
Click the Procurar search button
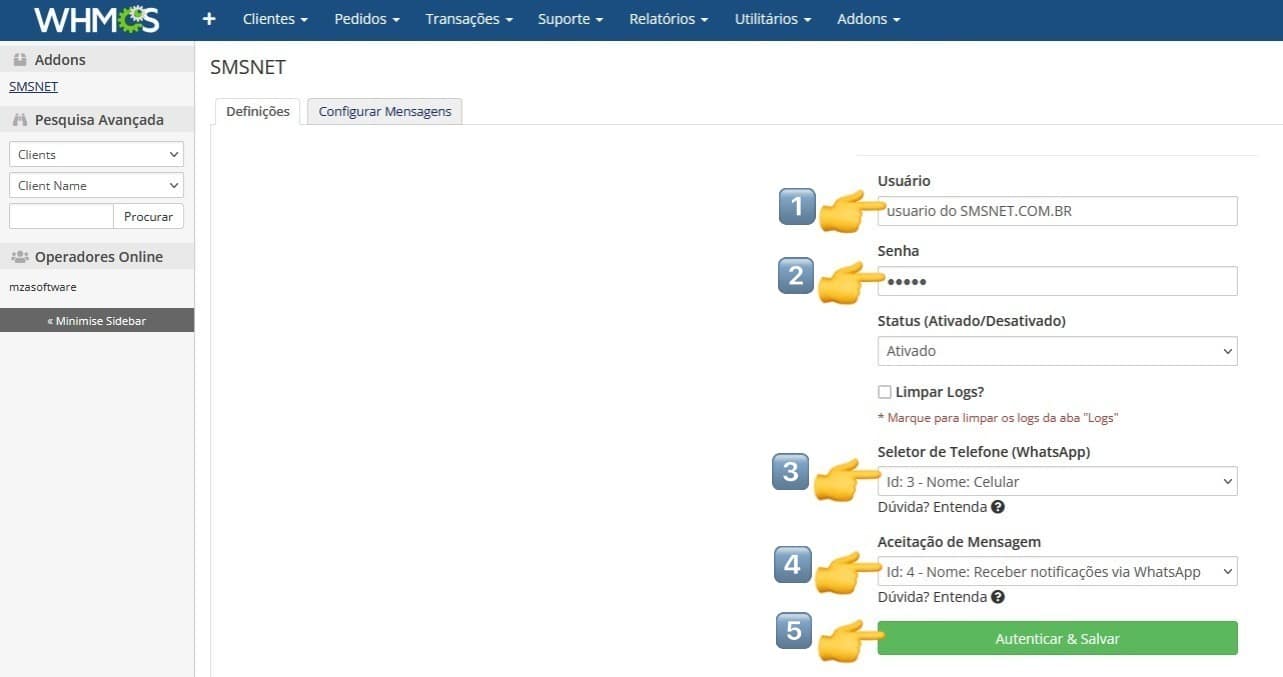148,216
